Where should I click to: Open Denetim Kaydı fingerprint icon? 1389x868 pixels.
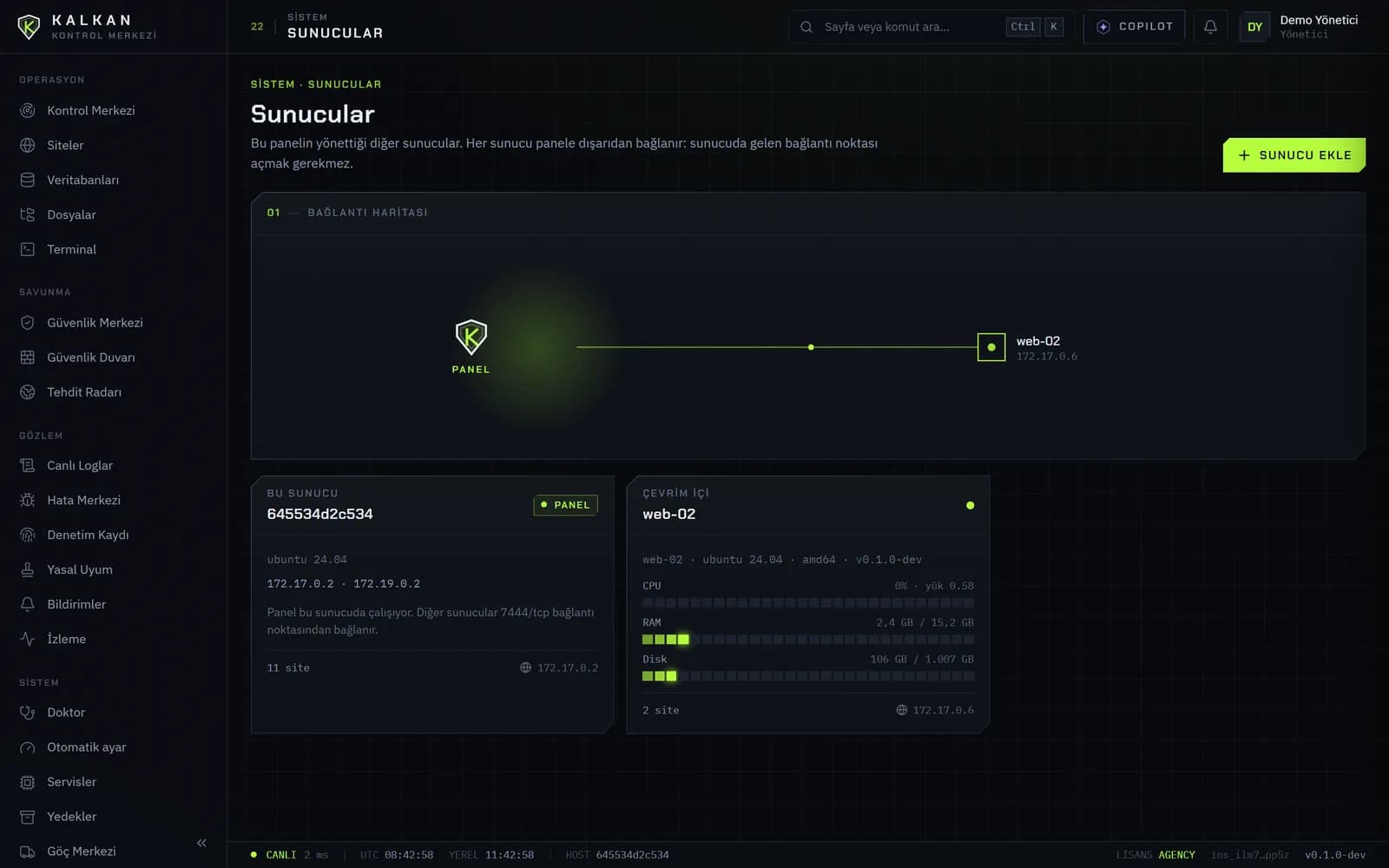tap(28, 535)
